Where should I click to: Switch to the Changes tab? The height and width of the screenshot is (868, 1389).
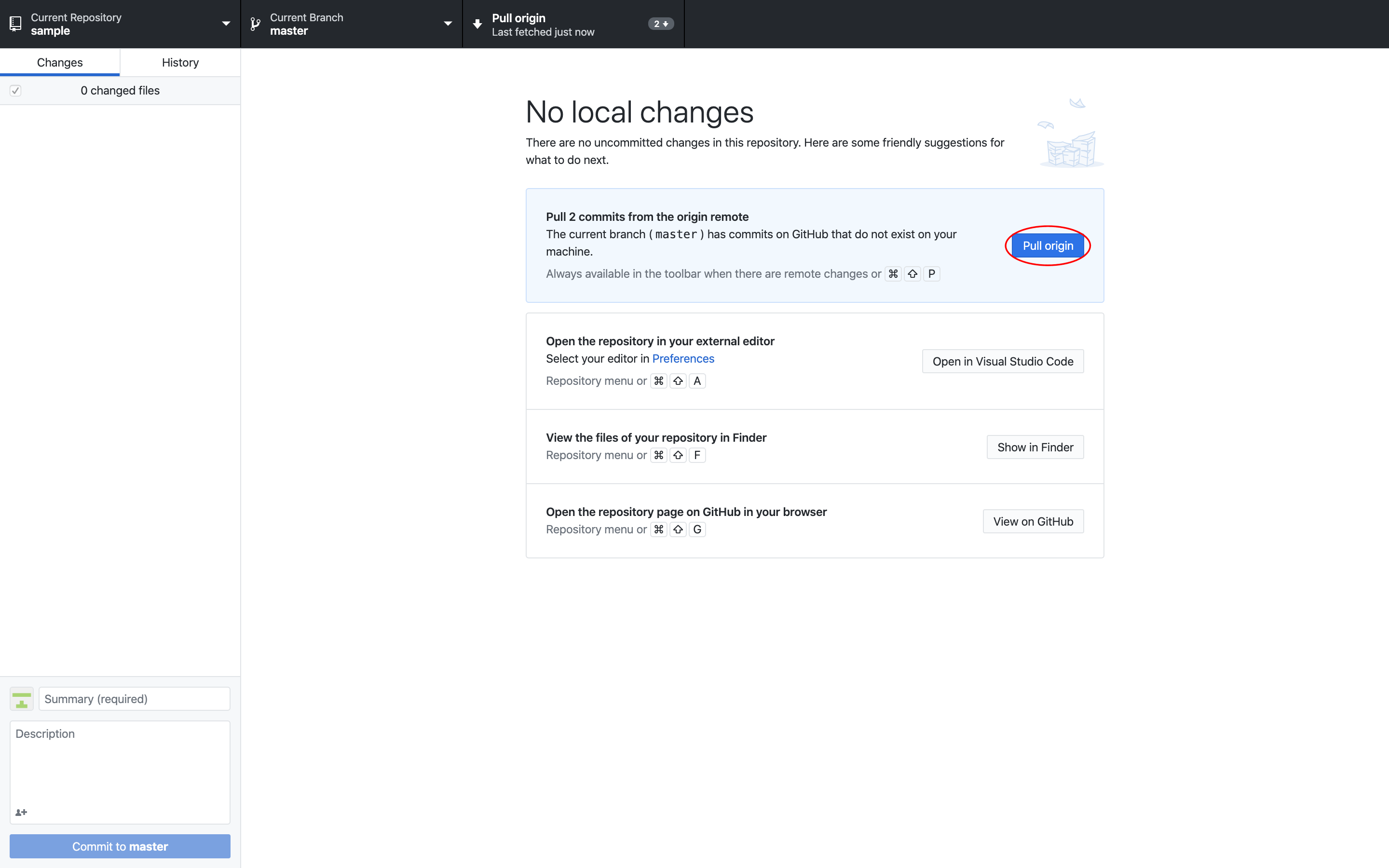coord(60,62)
